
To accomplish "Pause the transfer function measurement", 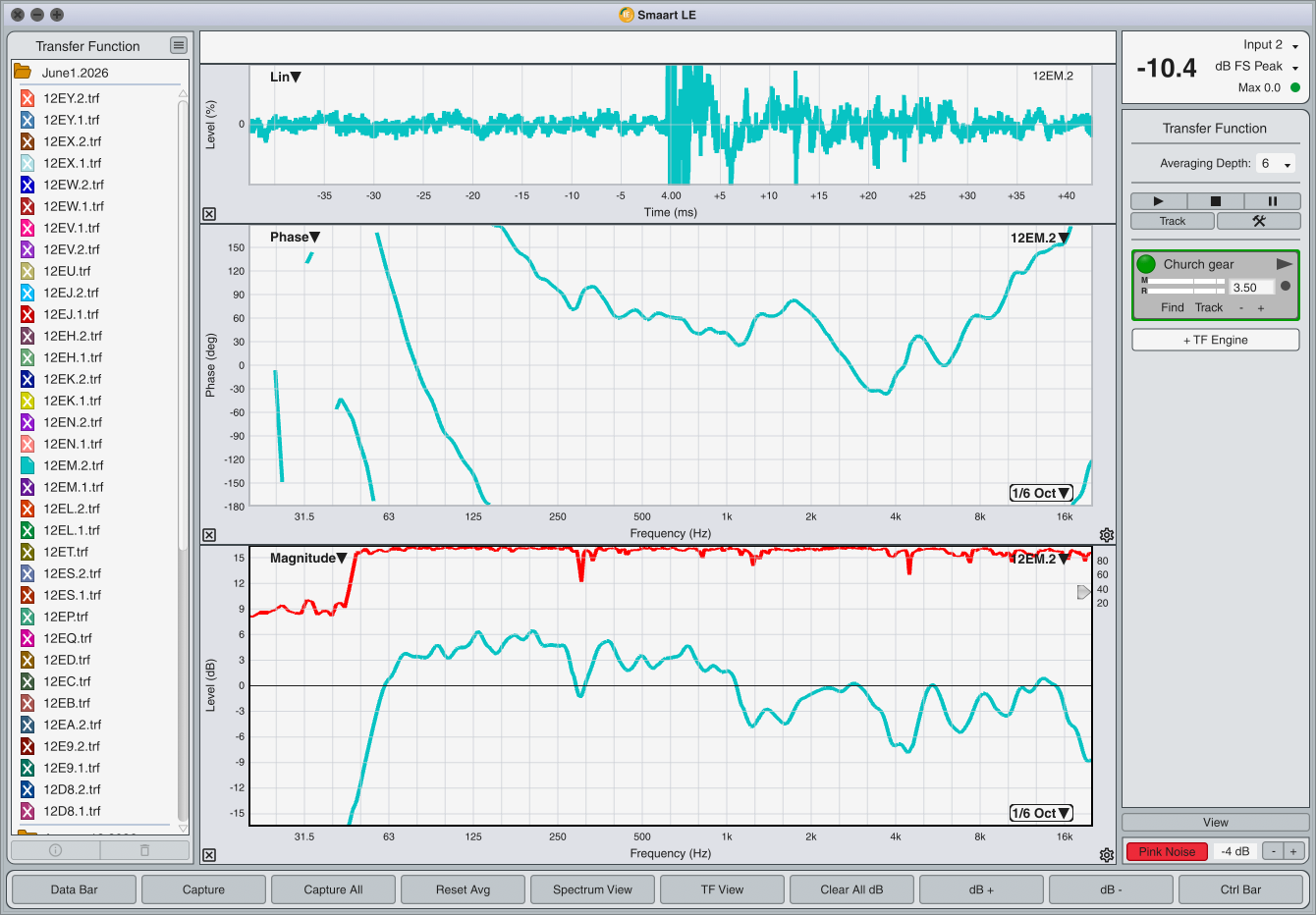I will 1273,201.
